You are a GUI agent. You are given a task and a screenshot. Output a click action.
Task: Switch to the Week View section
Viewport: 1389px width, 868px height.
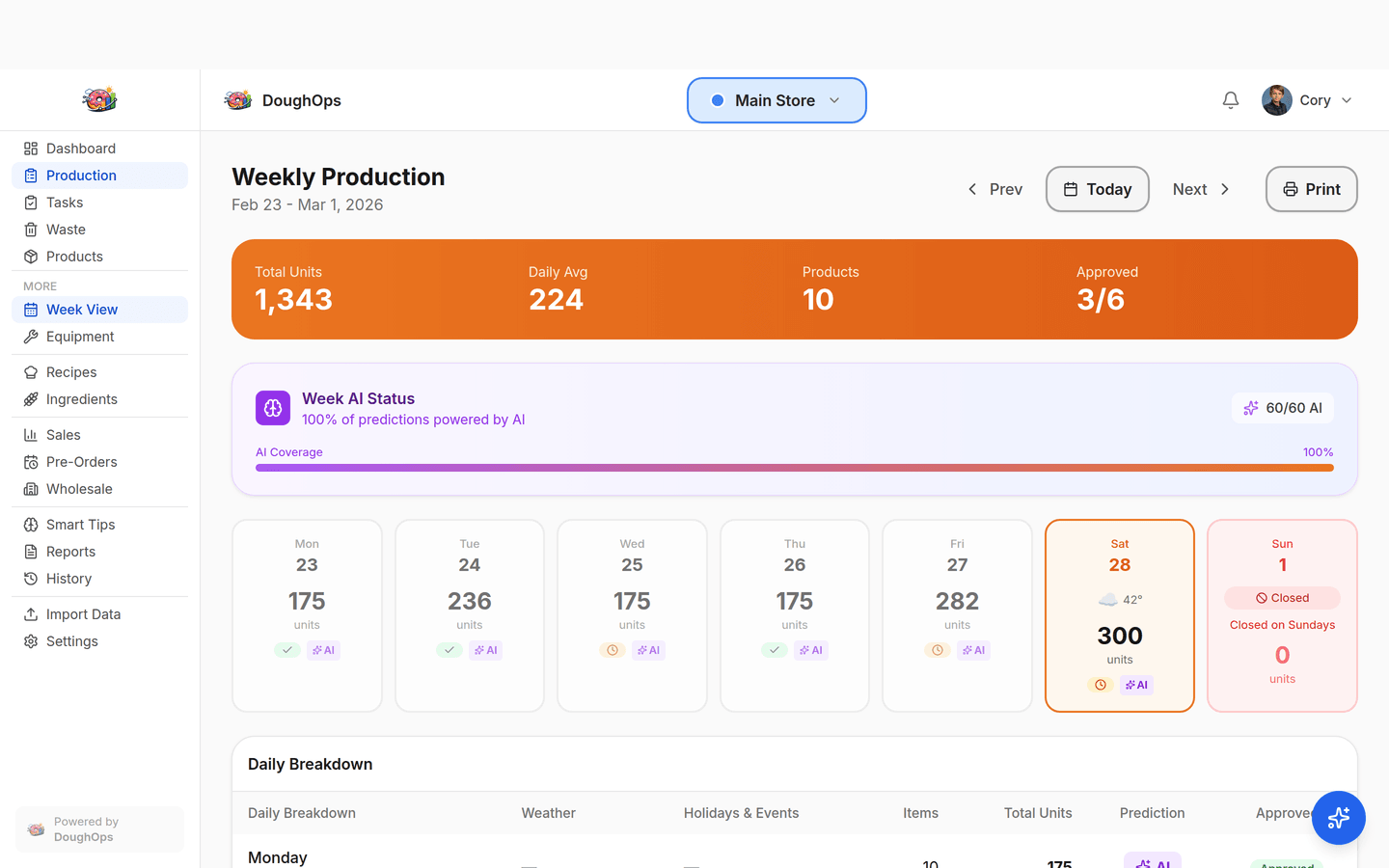point(81,309)
